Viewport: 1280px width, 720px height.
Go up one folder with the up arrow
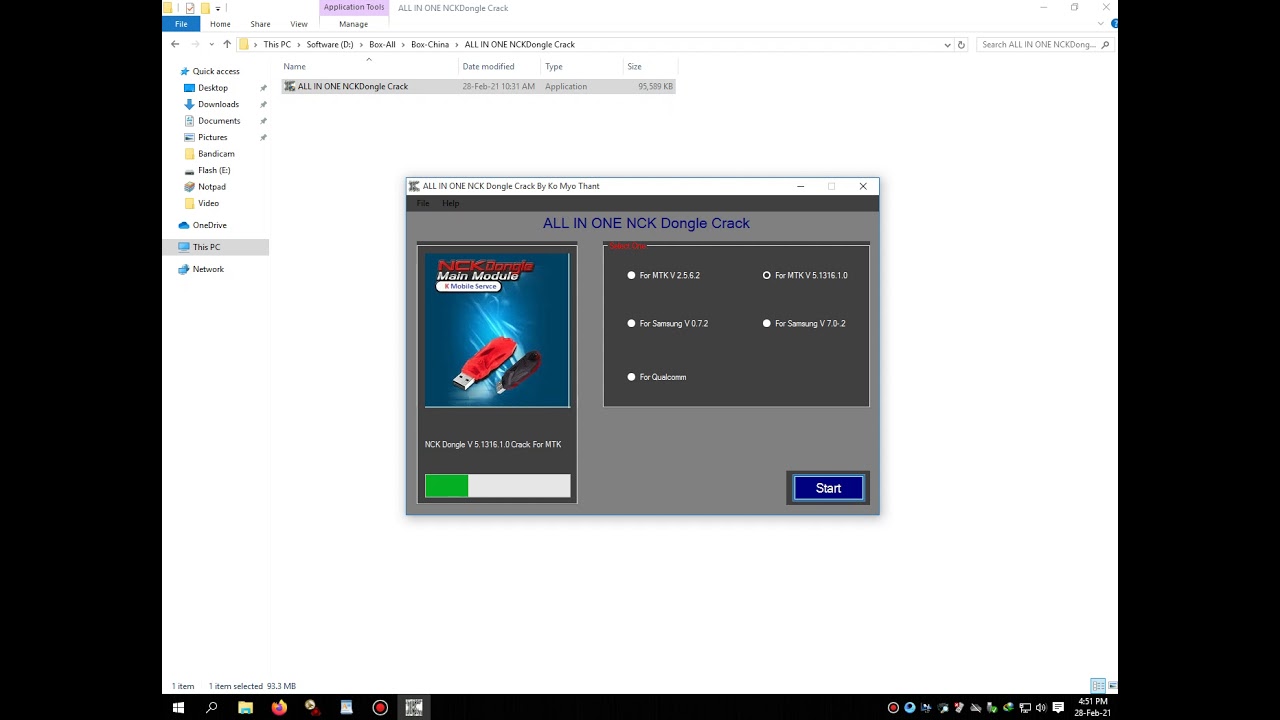[x=227, y=44]
